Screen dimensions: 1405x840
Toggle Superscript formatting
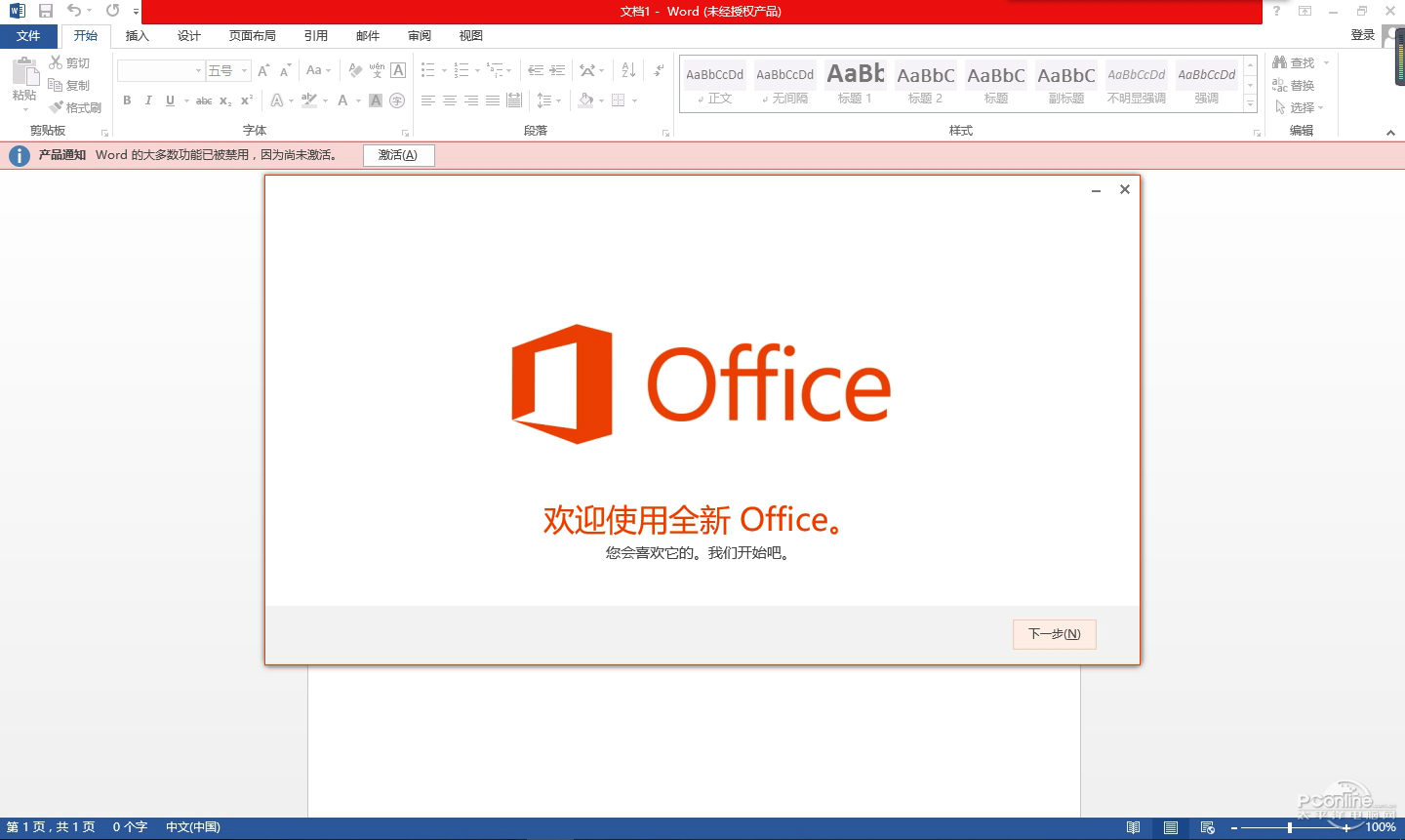pos(247,100)
